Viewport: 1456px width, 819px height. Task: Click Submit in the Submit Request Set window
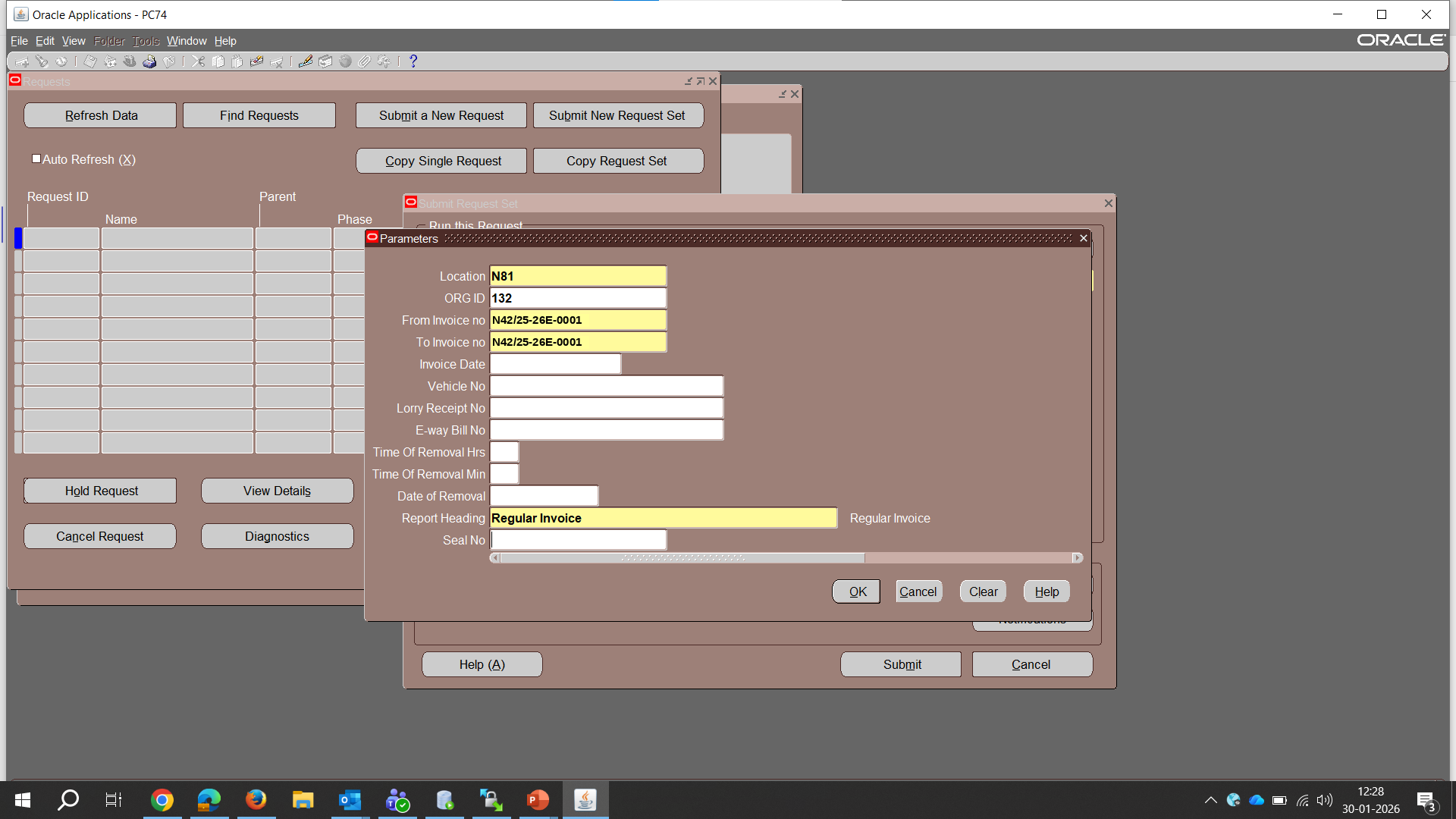(x=902, y=664)
